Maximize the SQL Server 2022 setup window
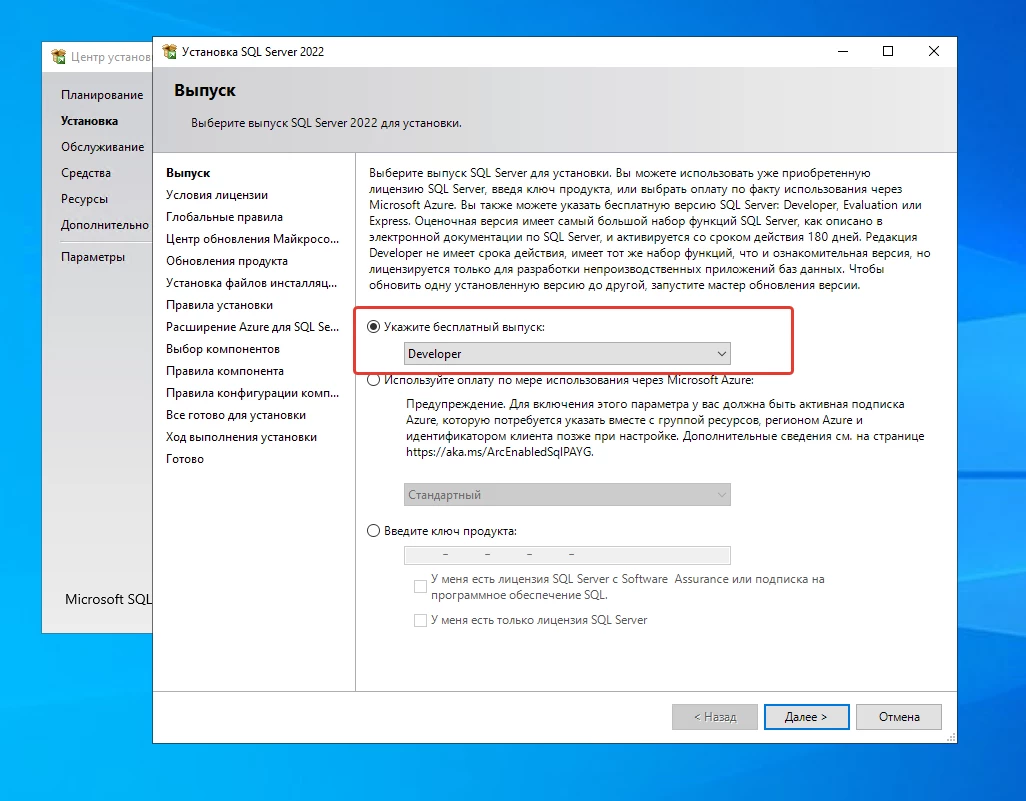This screenshot has height=801, width=1026. pos(888,52)
